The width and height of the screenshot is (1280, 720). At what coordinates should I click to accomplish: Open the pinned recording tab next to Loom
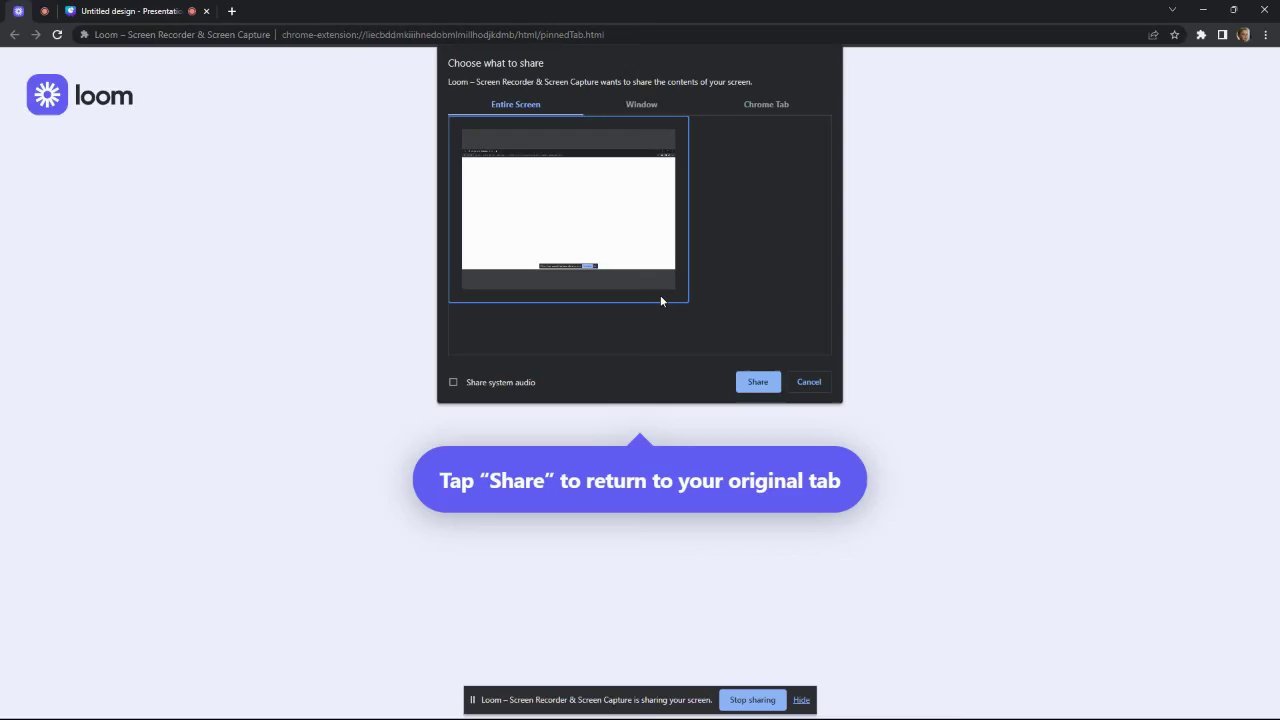[44, 11]
